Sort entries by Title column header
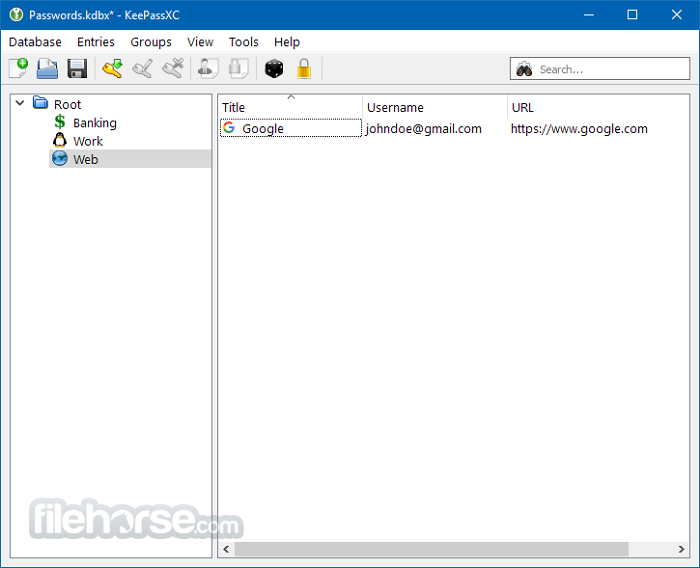The image size is (700, 568). coord(288,107)
